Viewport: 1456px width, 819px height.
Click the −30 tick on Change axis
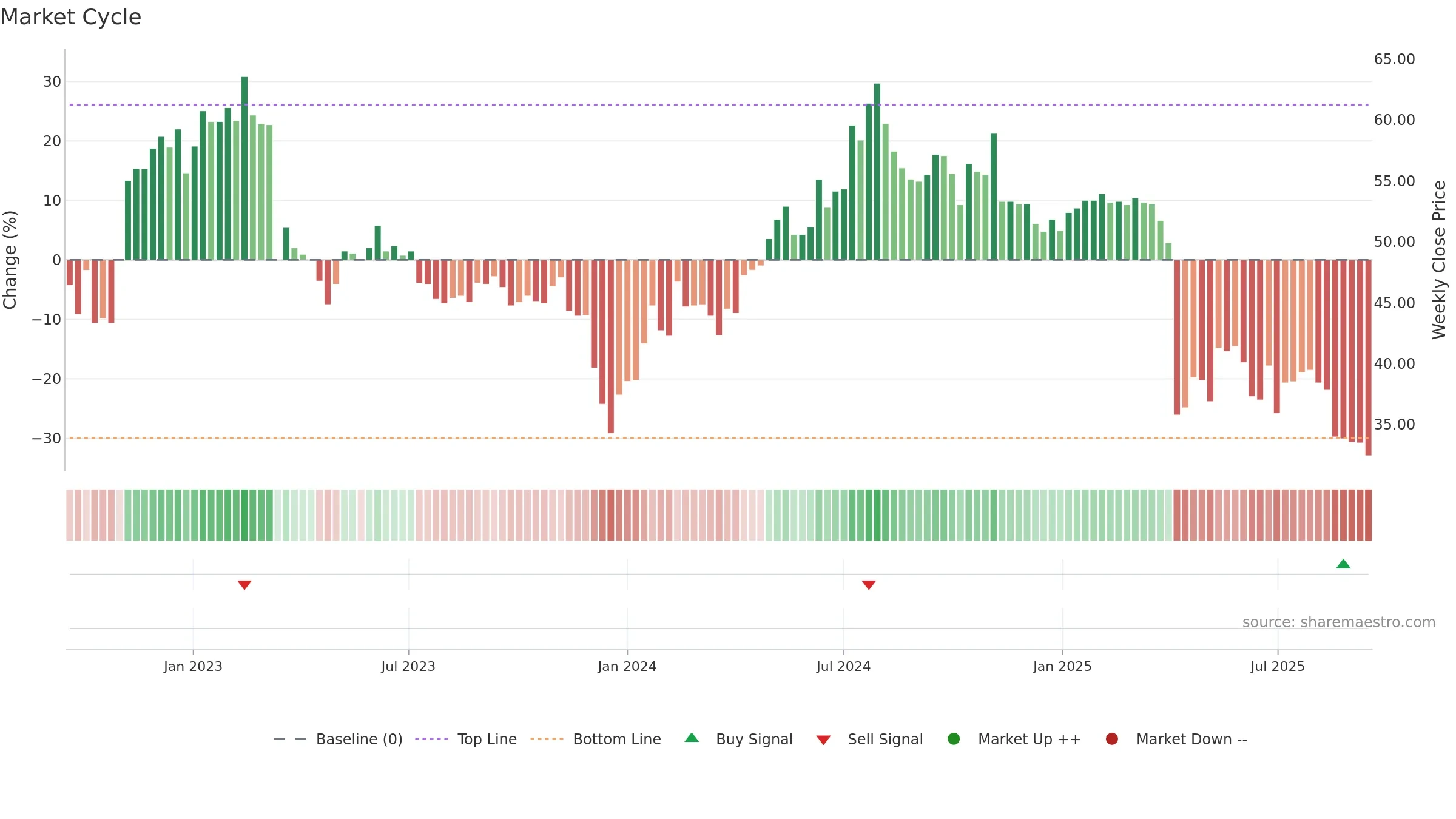47,439
